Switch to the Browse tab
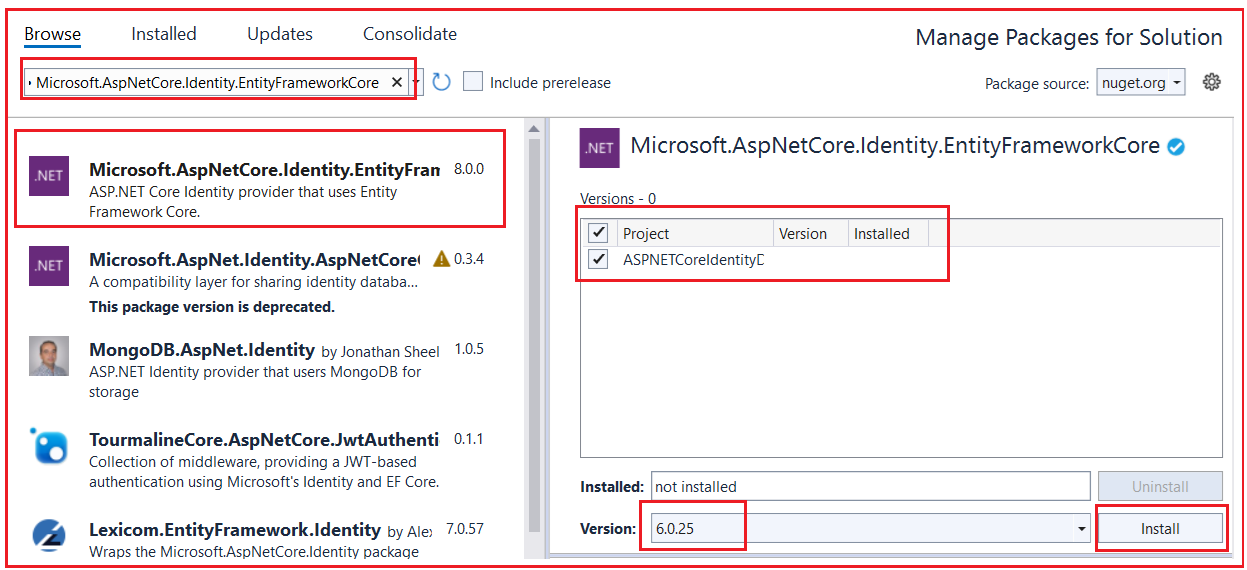This screenshot has width=1247, height=570. coord(53,34)
